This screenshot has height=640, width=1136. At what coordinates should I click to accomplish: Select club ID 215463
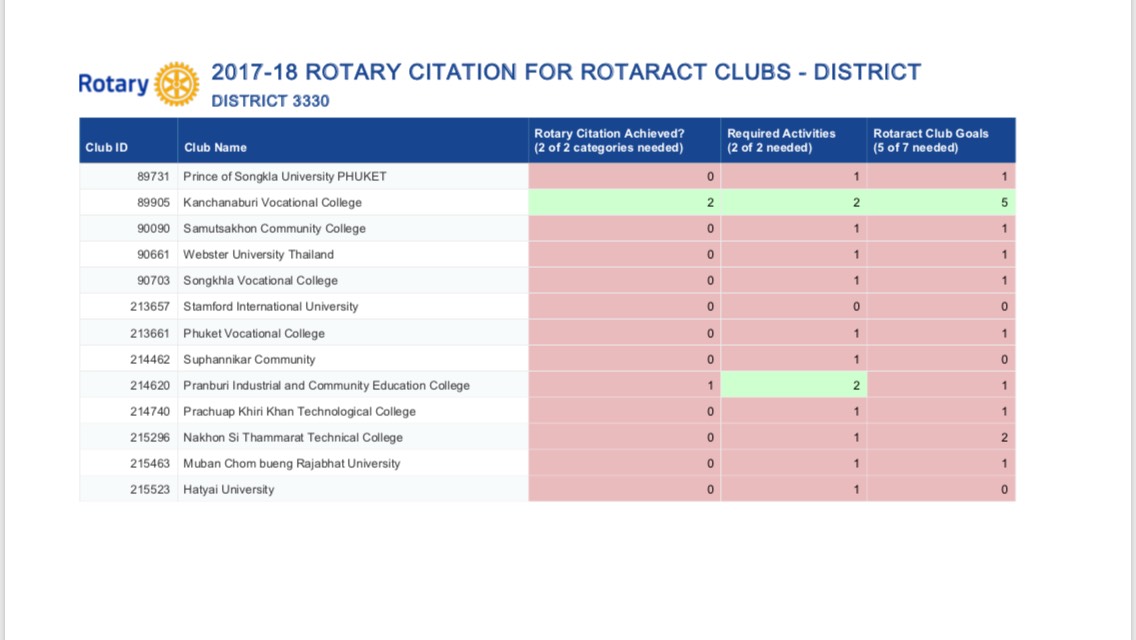[x=149, y=464]
